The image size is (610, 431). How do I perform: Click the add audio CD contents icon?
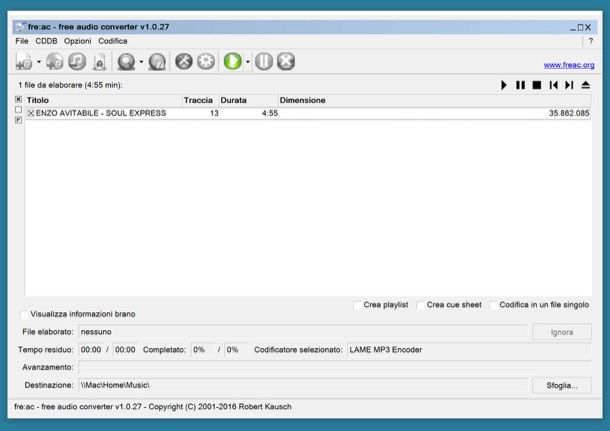(x=54, y=61)
